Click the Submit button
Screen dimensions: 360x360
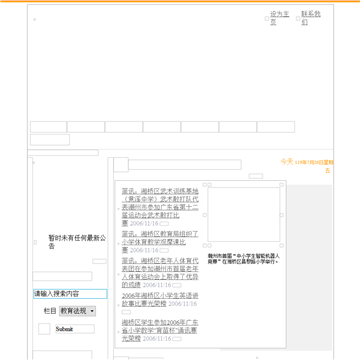click(75, 329)
